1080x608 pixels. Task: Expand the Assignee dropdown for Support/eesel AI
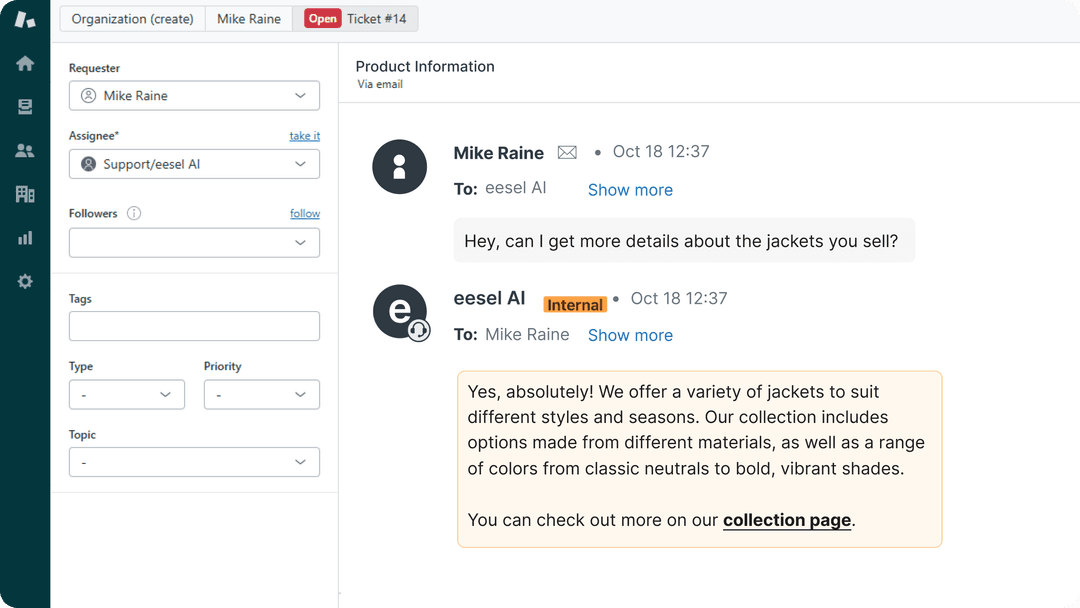[x=194, y=164]
